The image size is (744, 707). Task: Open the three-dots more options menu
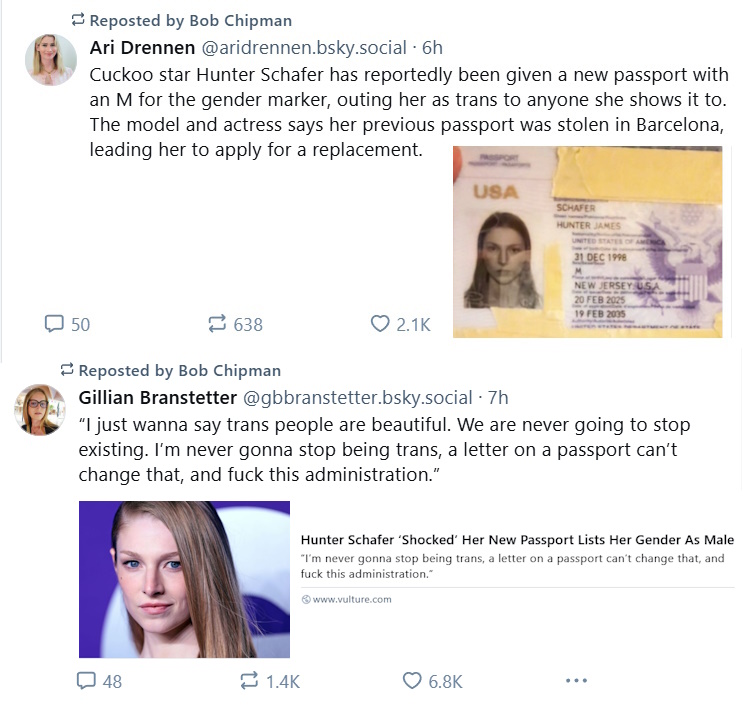(x=577, y=681)
